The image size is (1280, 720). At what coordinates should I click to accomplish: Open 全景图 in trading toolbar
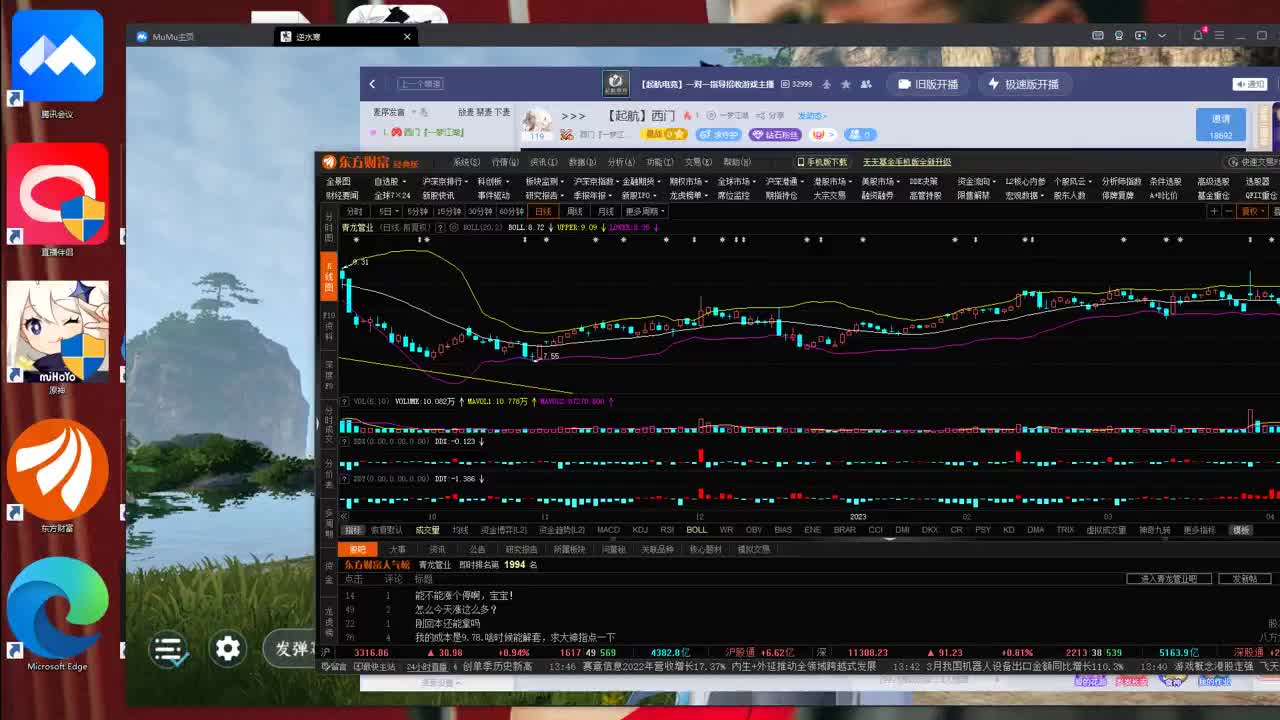[x=338, y=182]
